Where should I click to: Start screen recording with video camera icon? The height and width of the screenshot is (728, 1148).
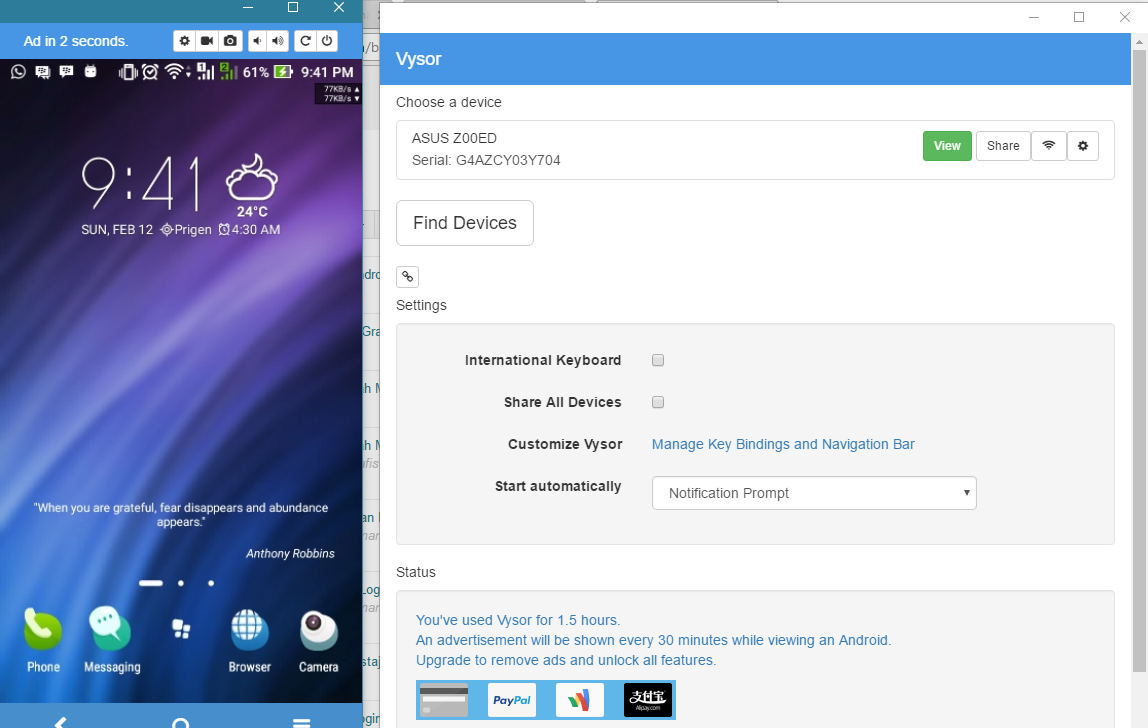207,41
